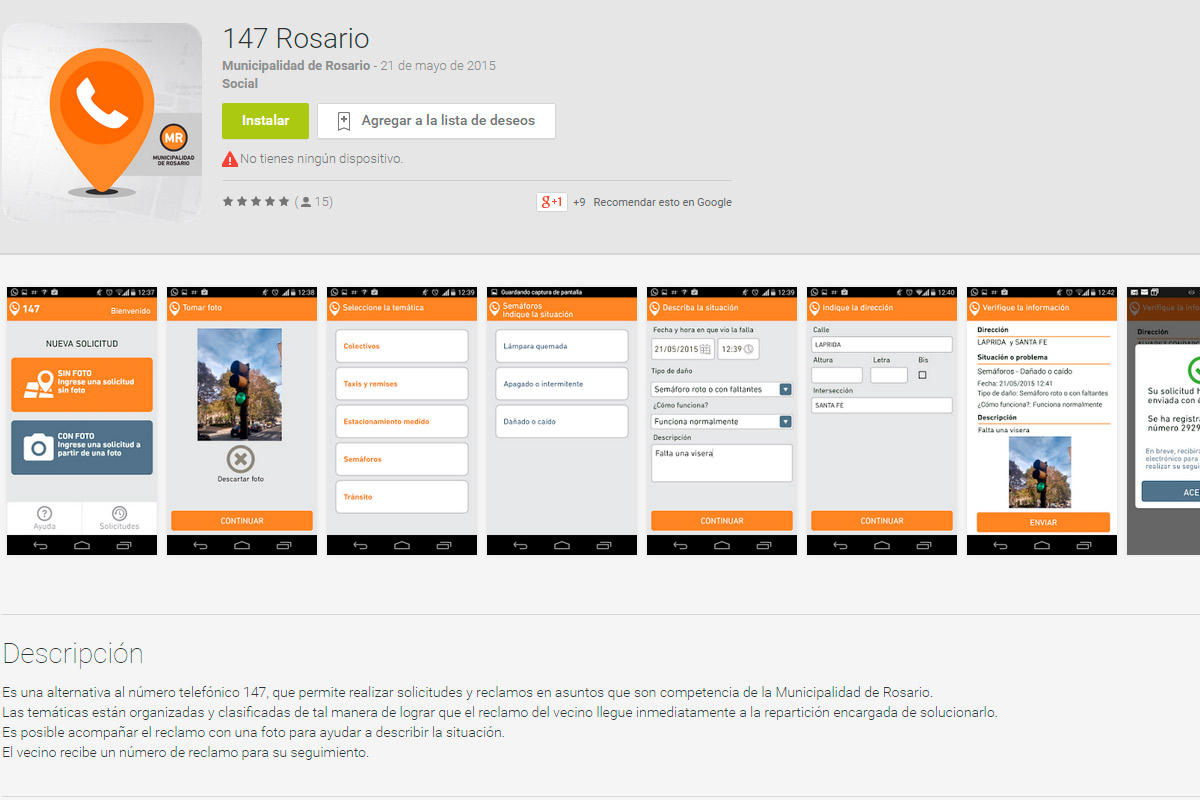This screenshot has width=1200, height=800.
Task: Click the Recomendar esto en Google text
Action: click(x=662, y=202)
